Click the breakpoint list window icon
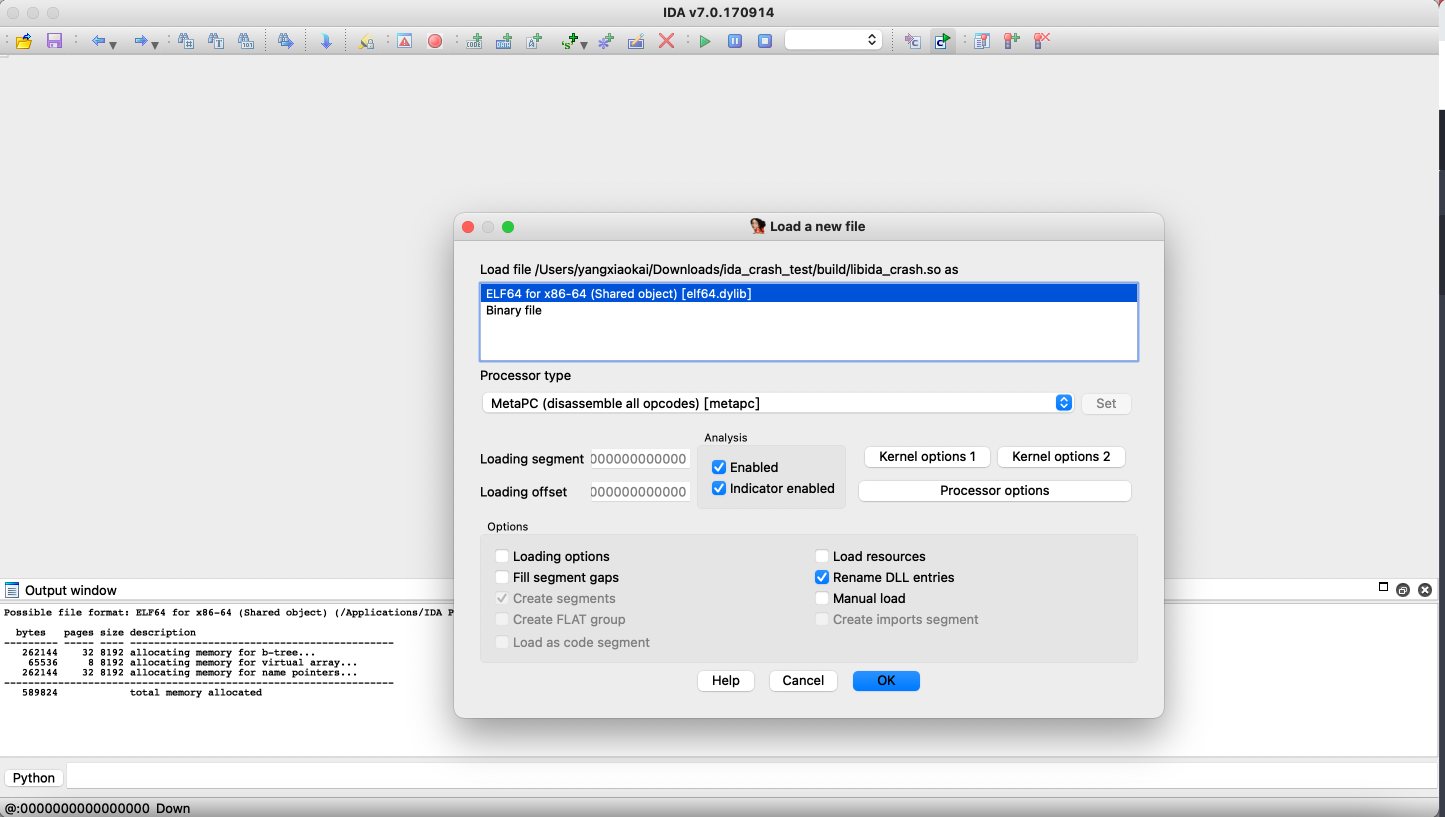1445x817 pixels. pos(982,41)
